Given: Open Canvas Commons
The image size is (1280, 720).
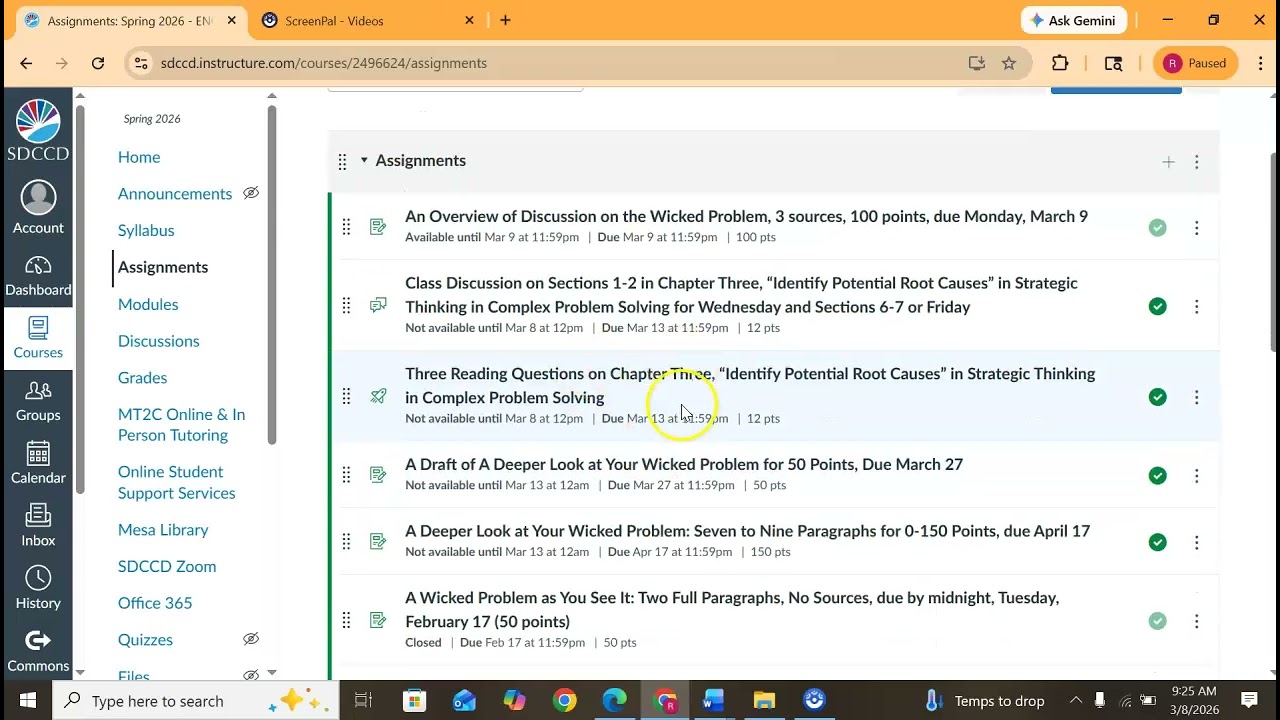Looking at the screenshot, I should (38, 651).
